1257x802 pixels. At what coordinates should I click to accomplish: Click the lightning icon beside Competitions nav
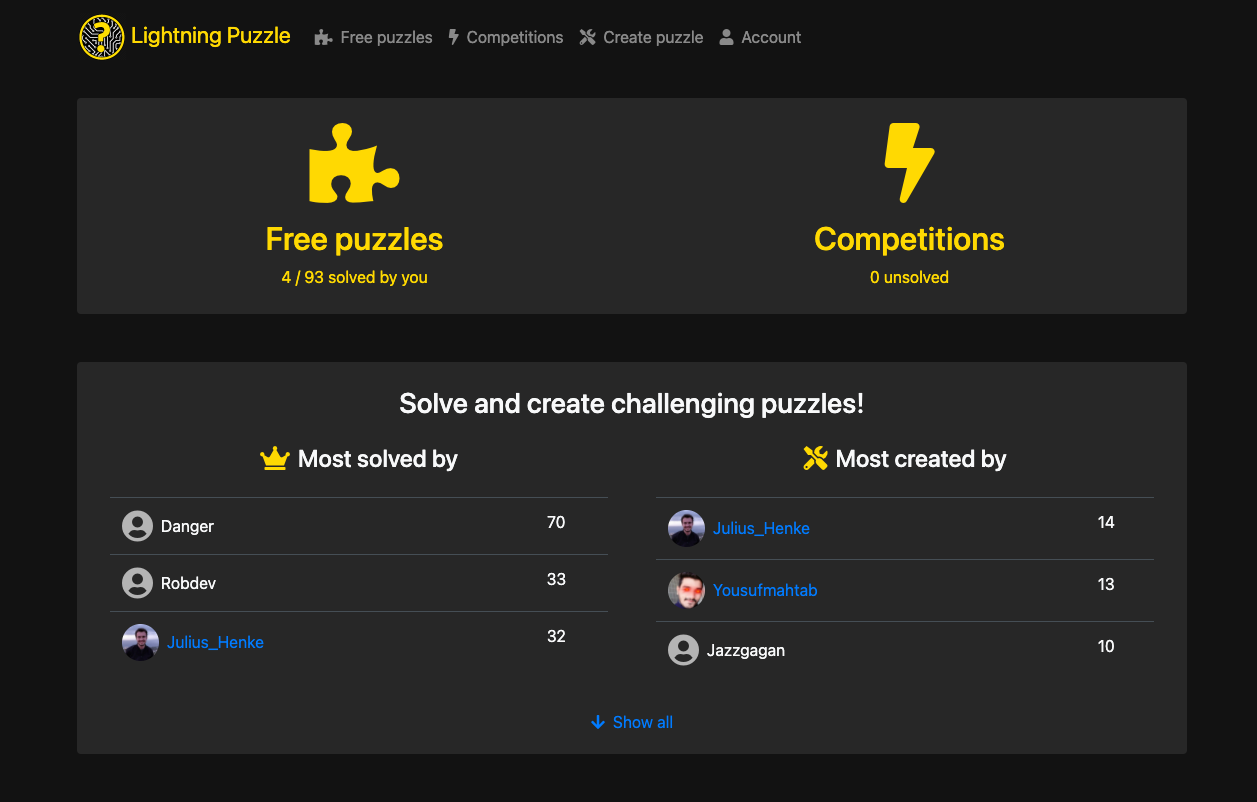[x=453, y=37]
